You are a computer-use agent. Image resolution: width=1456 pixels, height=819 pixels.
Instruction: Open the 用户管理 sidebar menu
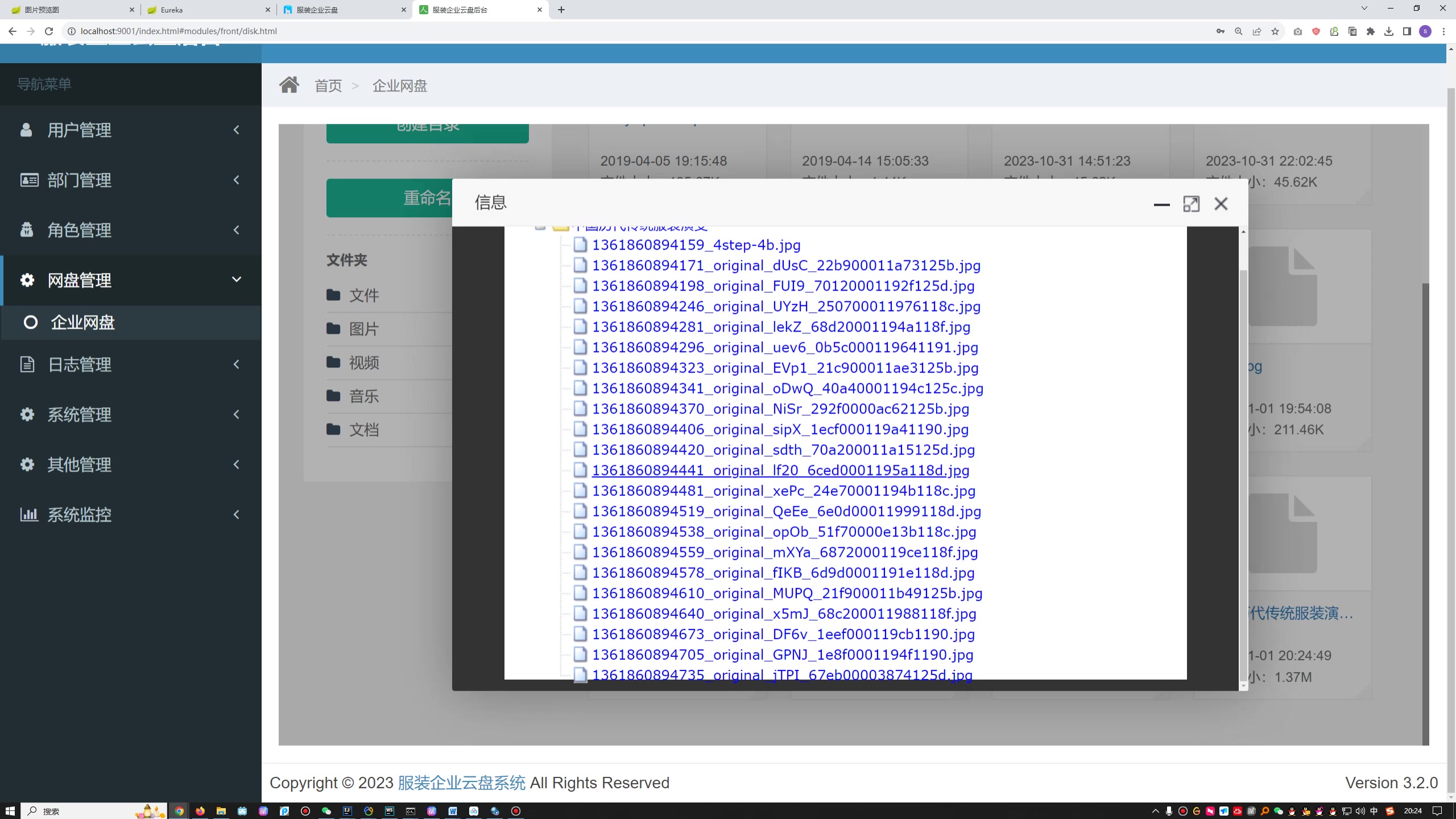(131, 130)
